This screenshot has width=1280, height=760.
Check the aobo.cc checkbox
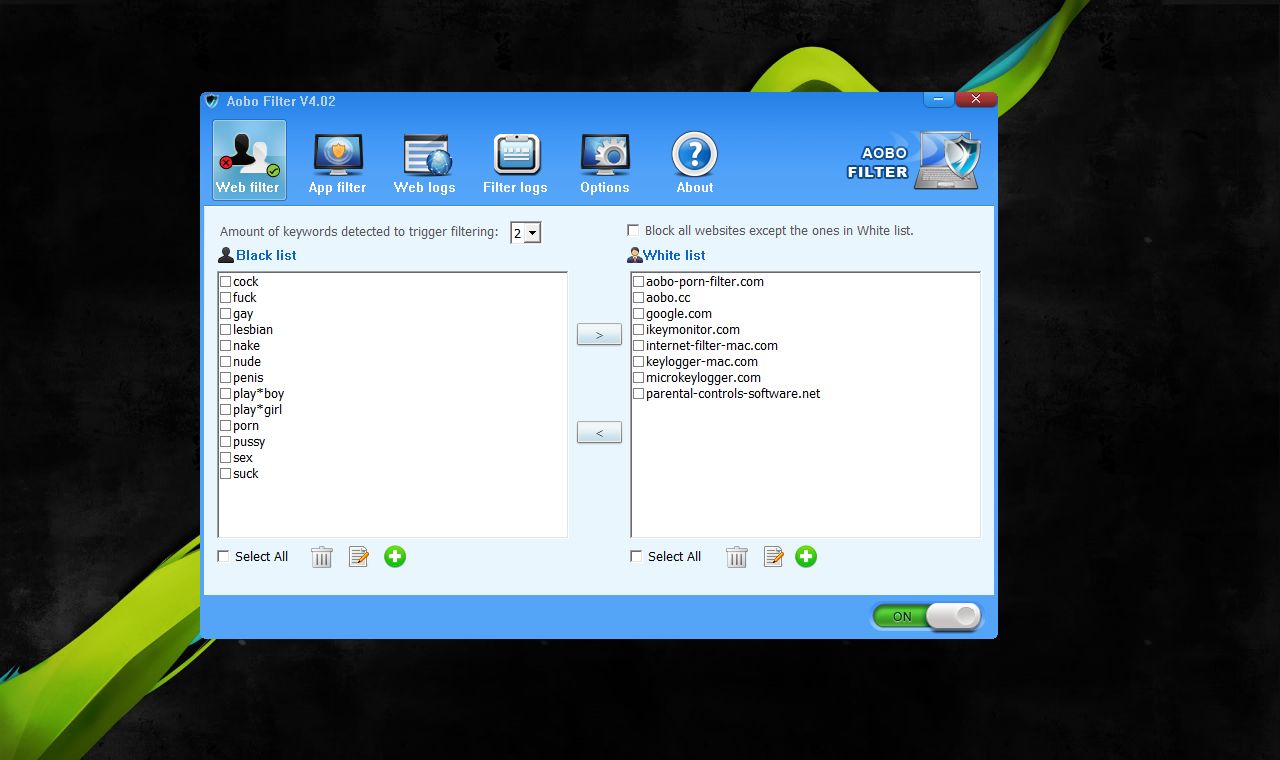pos(639,298)
